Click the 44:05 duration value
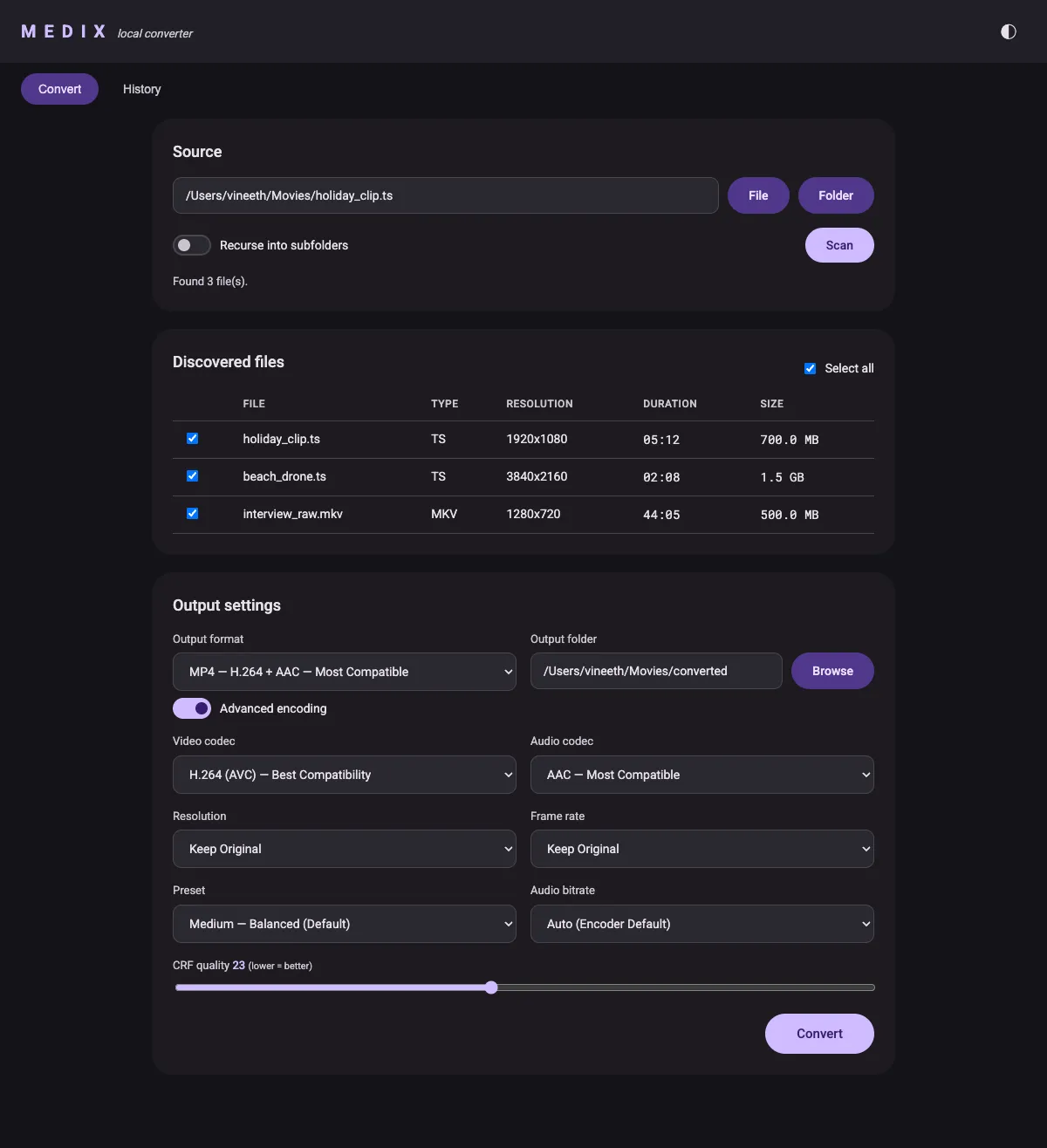1047x1148 pixels. click(x=661, y=515)
